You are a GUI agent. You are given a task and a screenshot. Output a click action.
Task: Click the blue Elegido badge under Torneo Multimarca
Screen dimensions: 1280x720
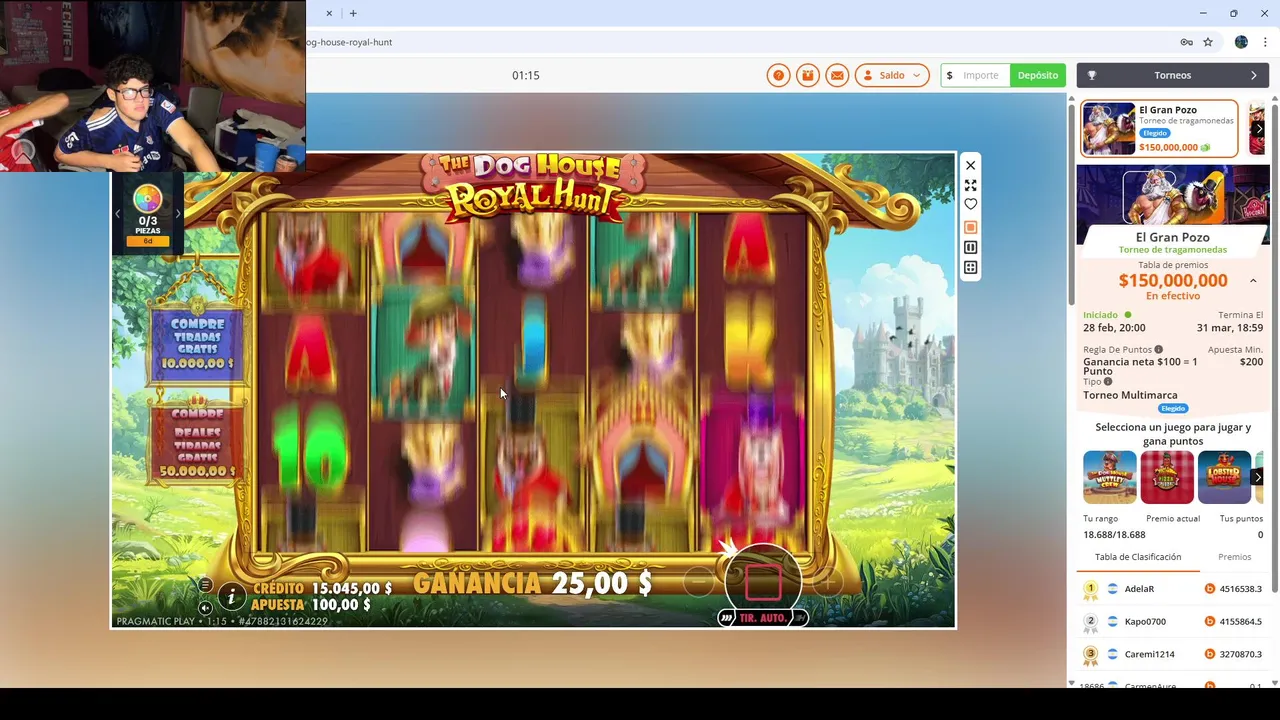[1173, 408]
